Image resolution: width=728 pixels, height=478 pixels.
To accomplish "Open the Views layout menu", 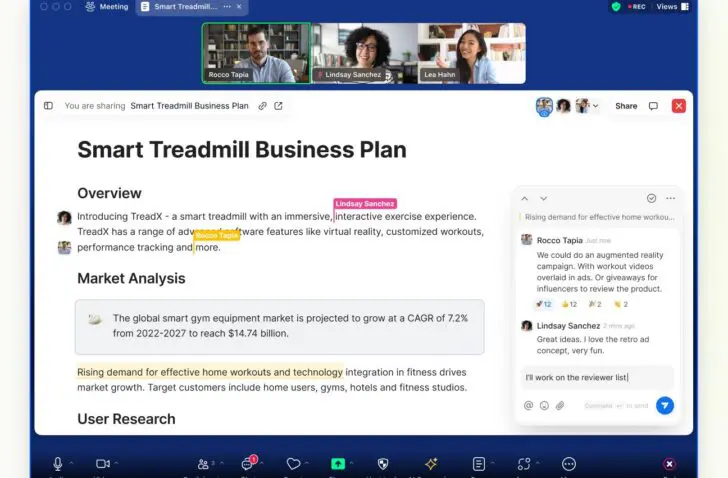I will click(x=672, y=6).
